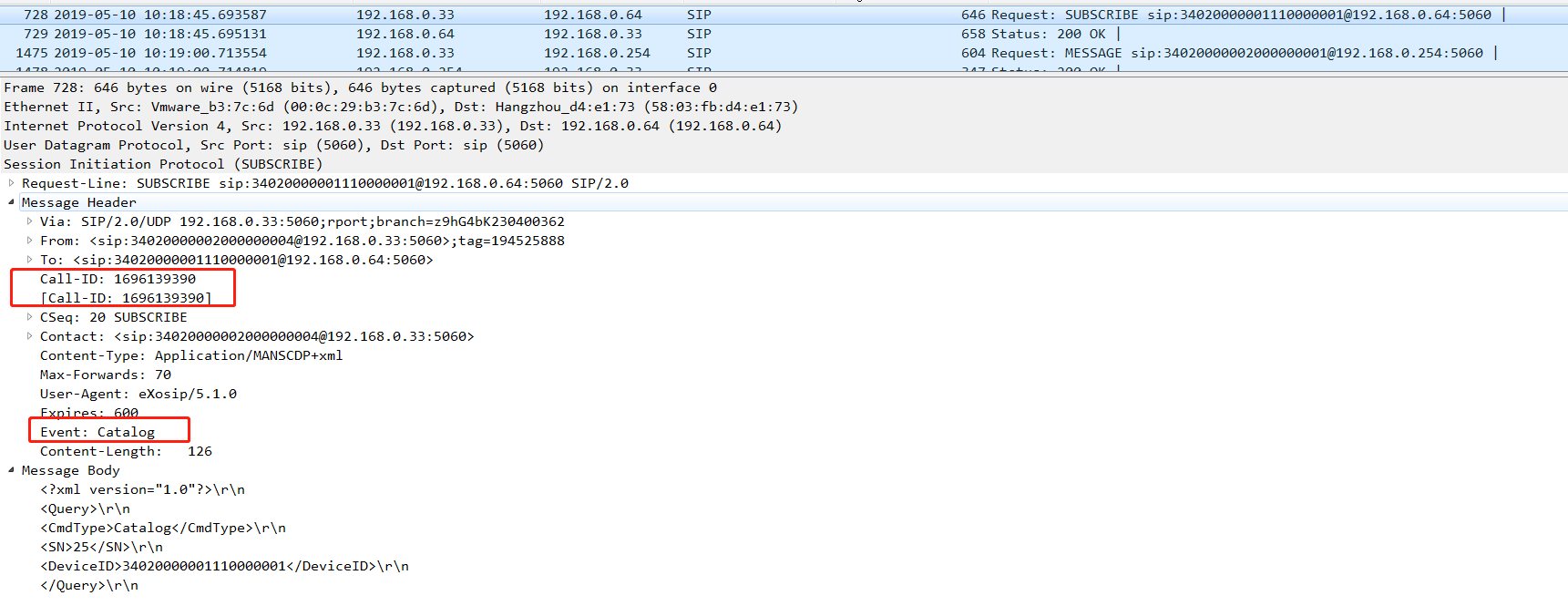The width and height of the screenshot is (1568, 606).
Task: Click destination 192.168.0.64 in packet 728
Action: [x=593, y=15]
